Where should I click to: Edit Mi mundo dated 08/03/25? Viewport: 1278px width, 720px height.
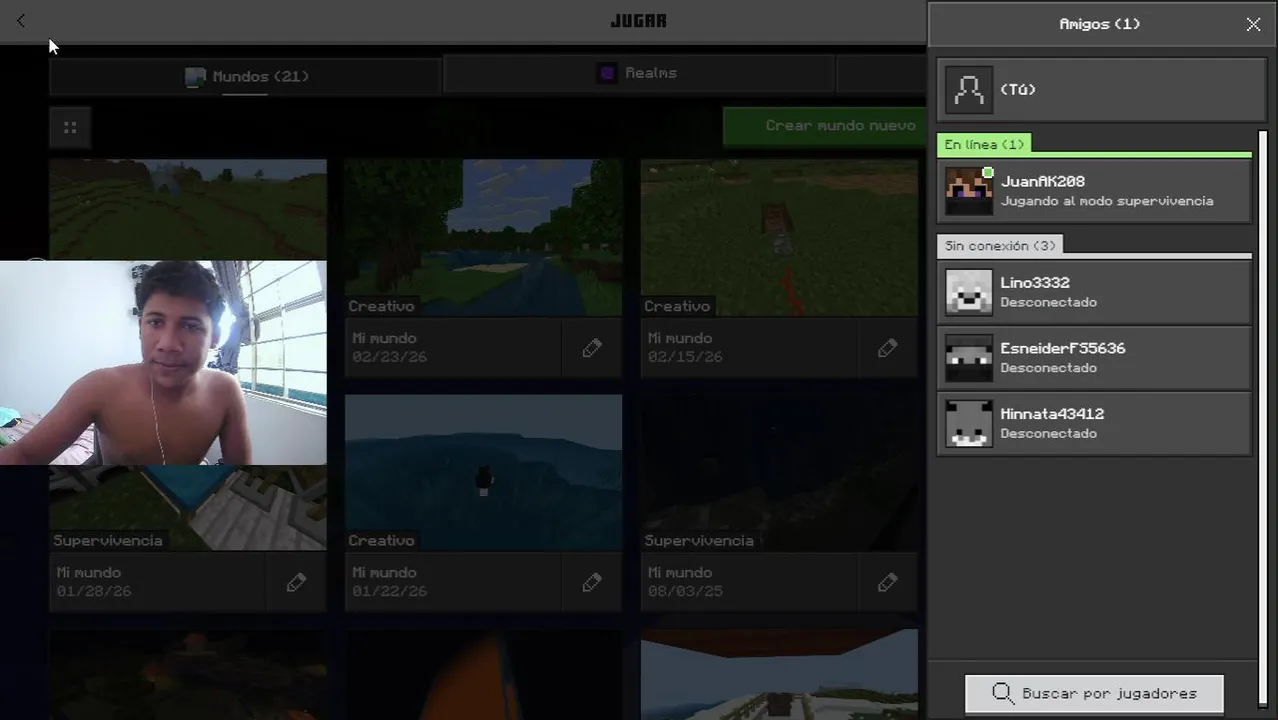coord(887,582)
